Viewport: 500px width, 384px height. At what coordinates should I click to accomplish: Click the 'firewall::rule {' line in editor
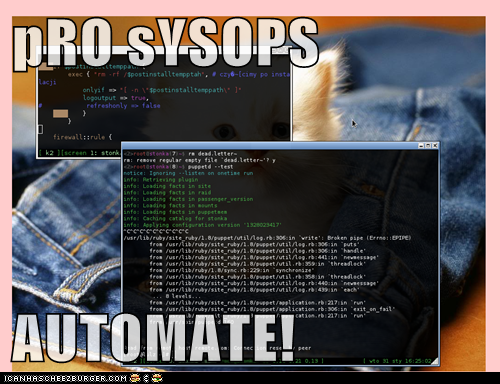83,137
